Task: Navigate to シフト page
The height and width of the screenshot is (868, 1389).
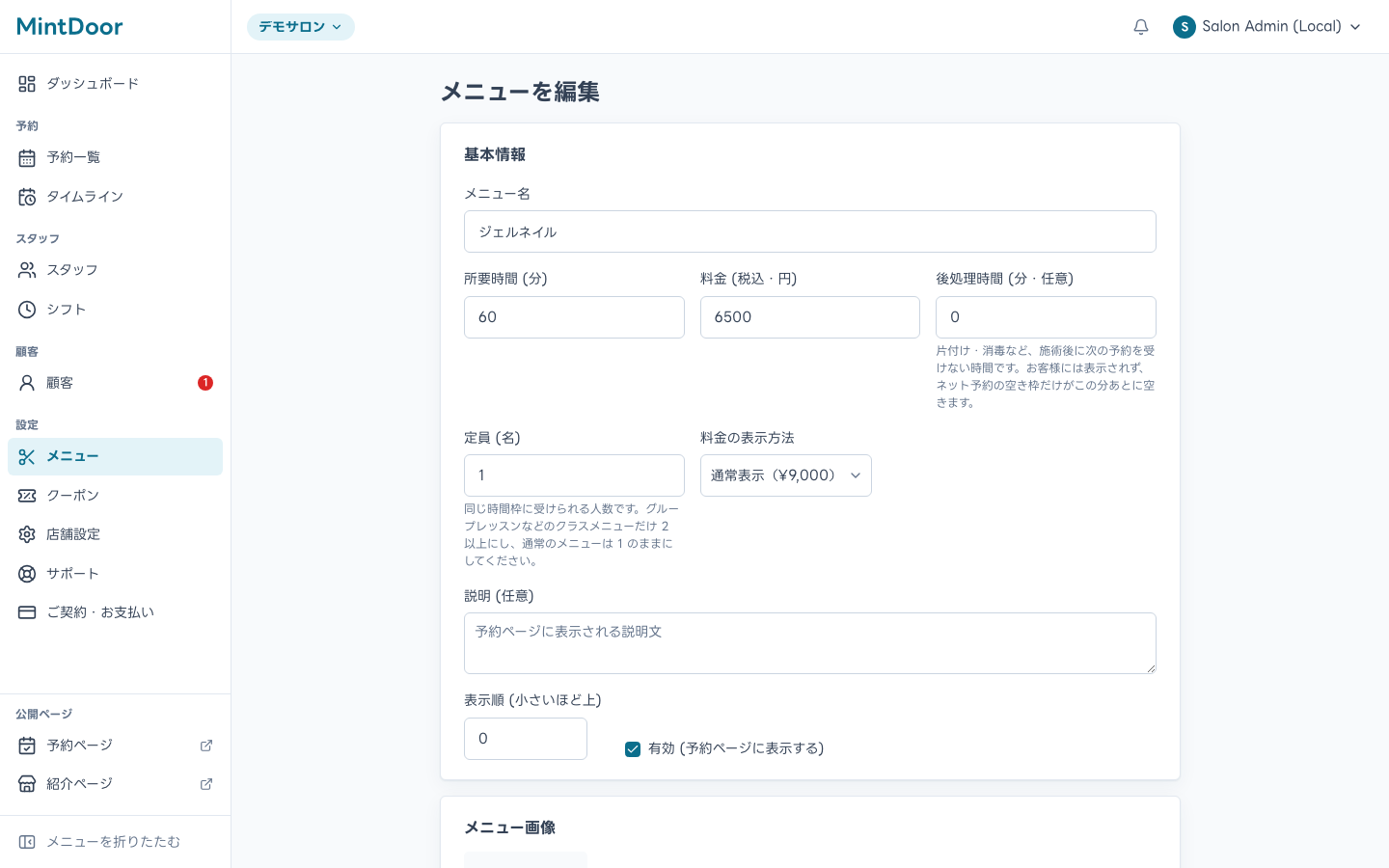Action: coord(115,310)
